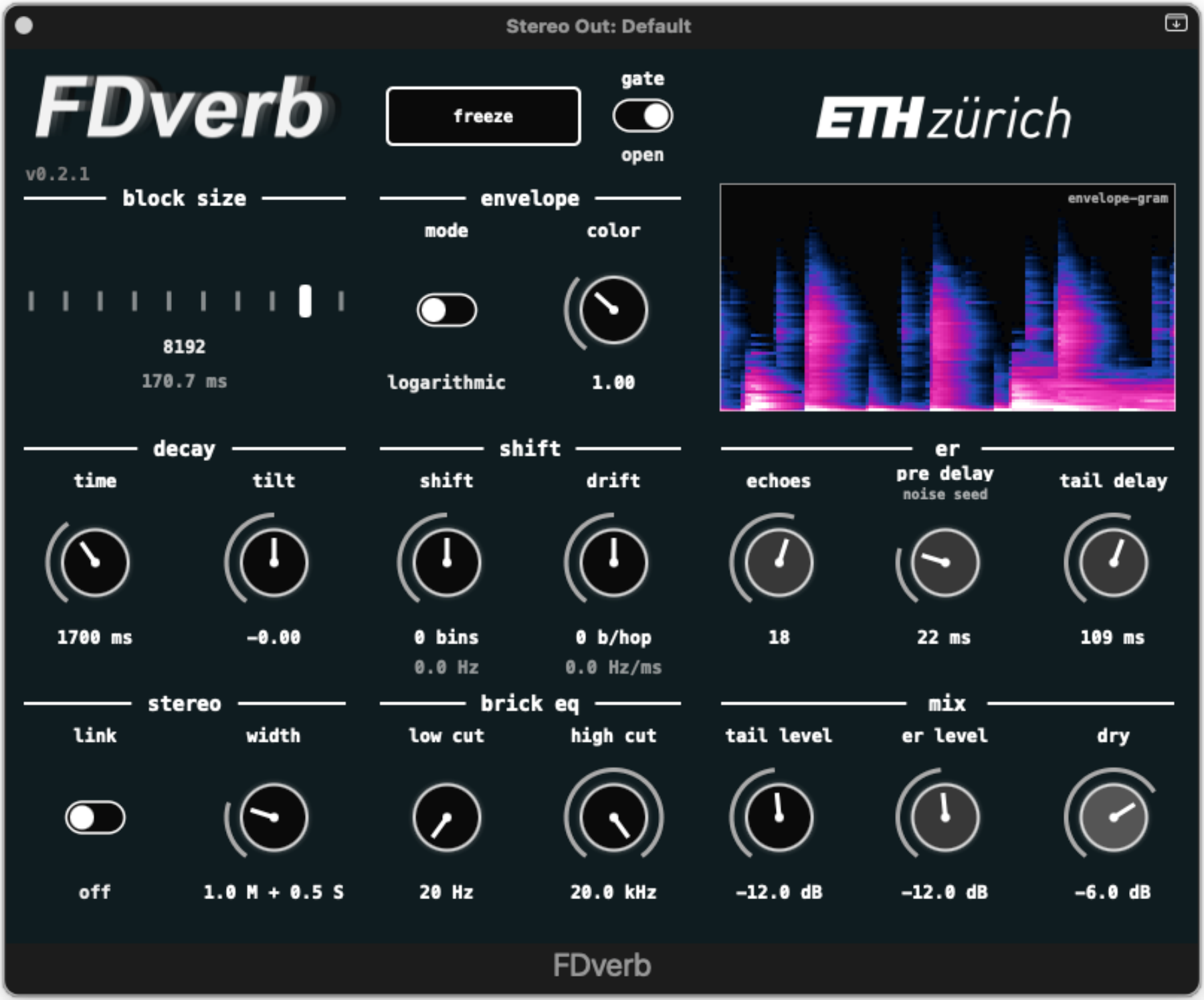Click the 1.0 M + 0.5 S width value

click(274, 892)
